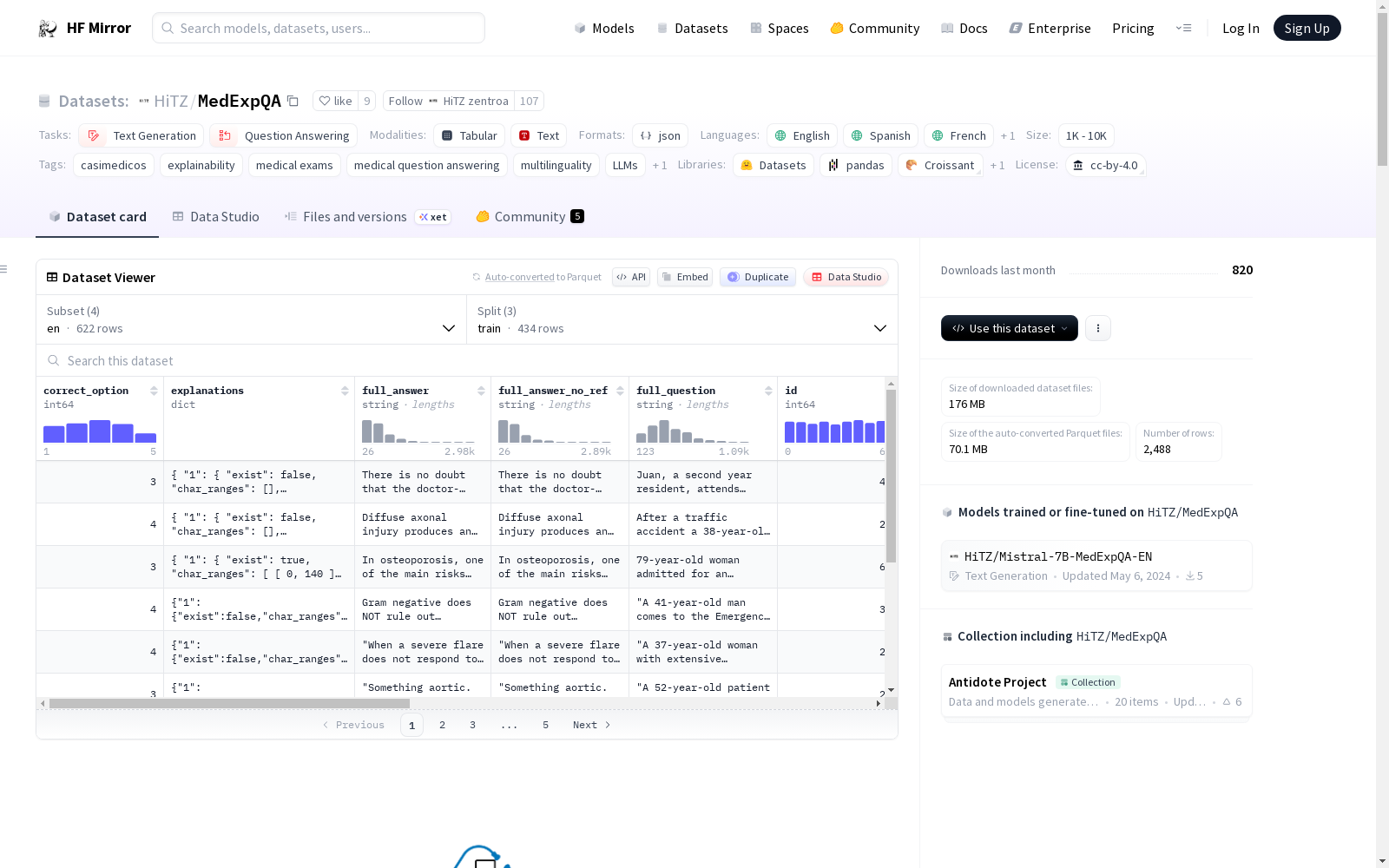Copy the dataset name with the copy icon
Viewport: 1389px width, 868px height.
tap(293, 102)
